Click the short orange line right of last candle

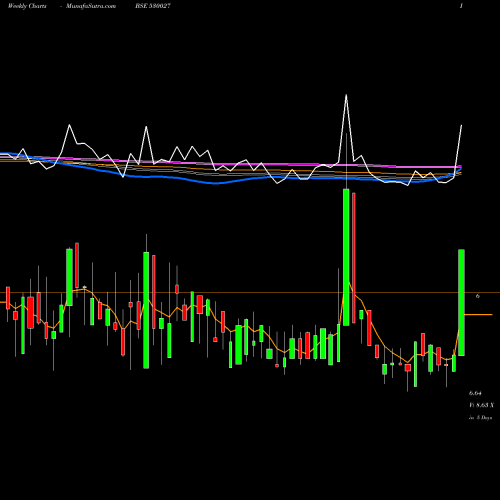478,314
